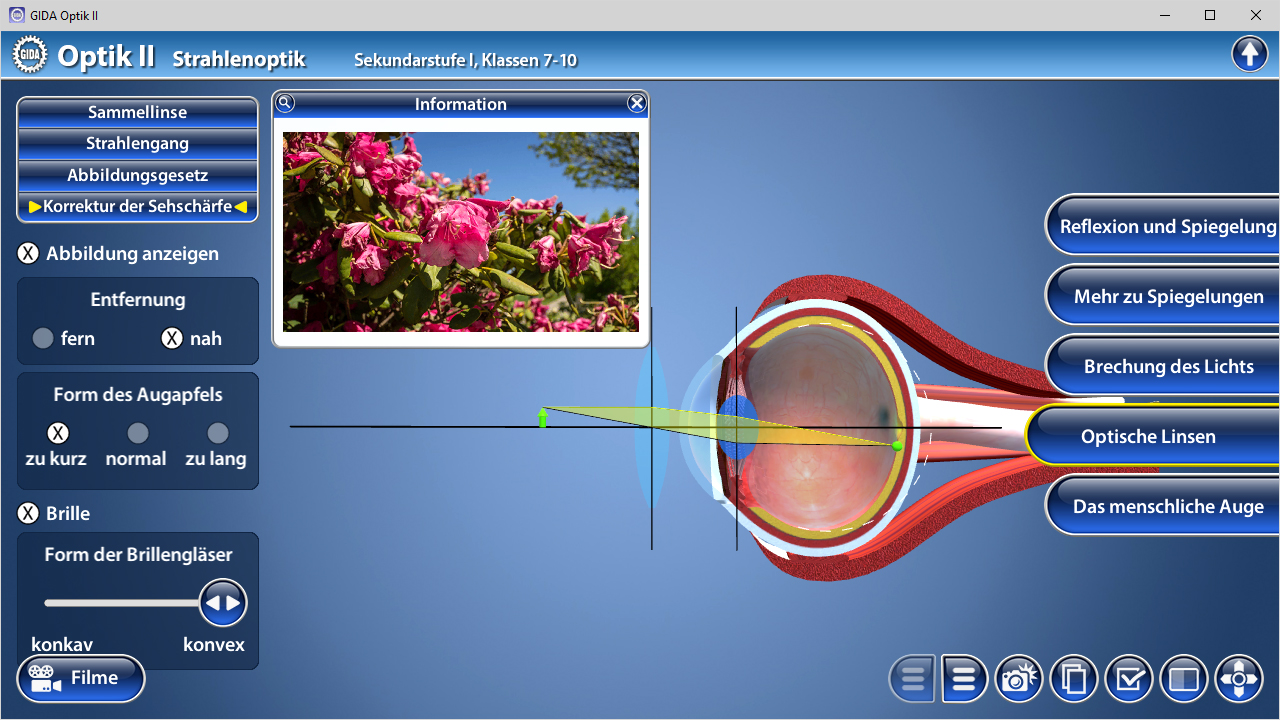This screenshot has width=1280, height=720.
Task: Open the Sammellinse menu item
Action: (x=138, y=112)
